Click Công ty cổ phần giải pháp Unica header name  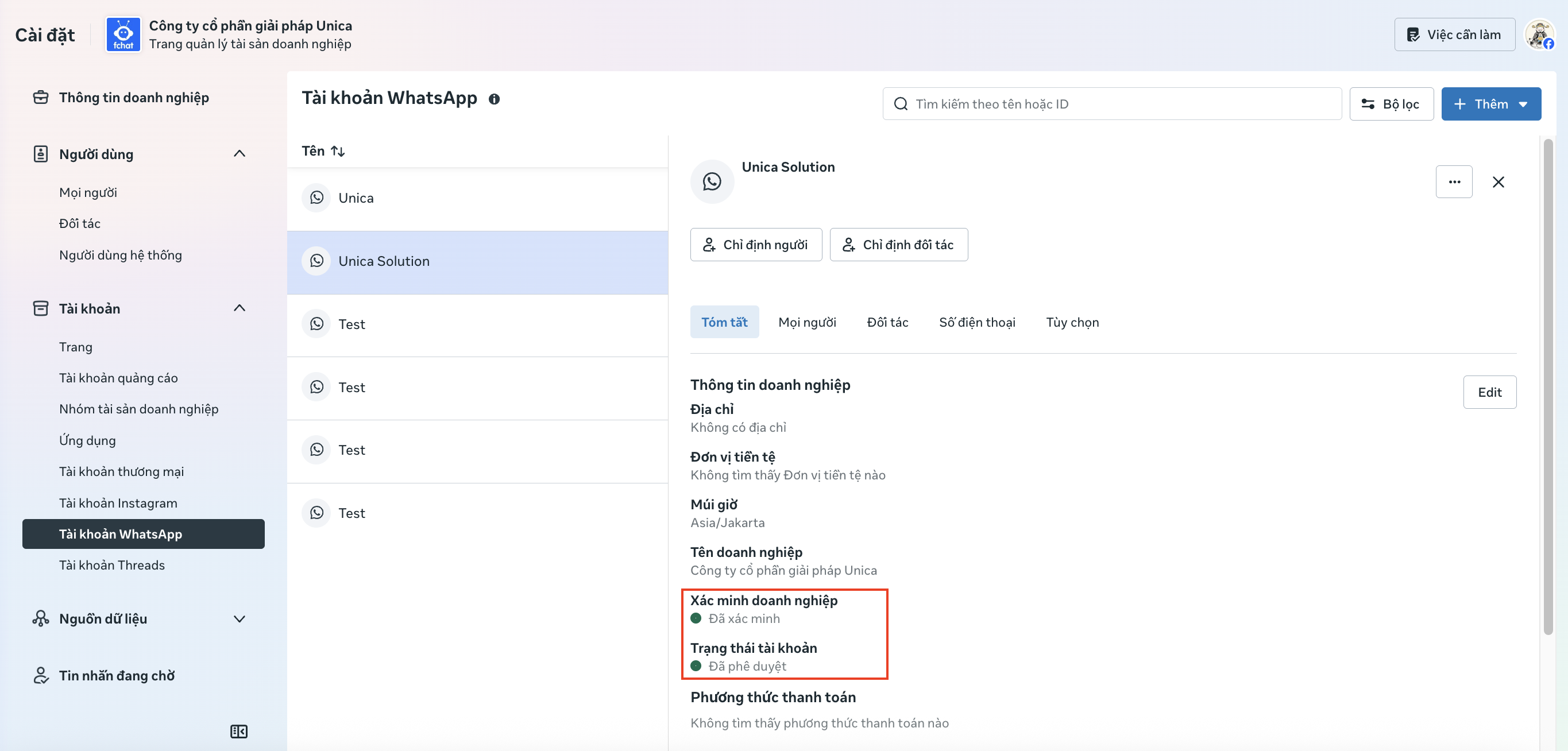251,26
